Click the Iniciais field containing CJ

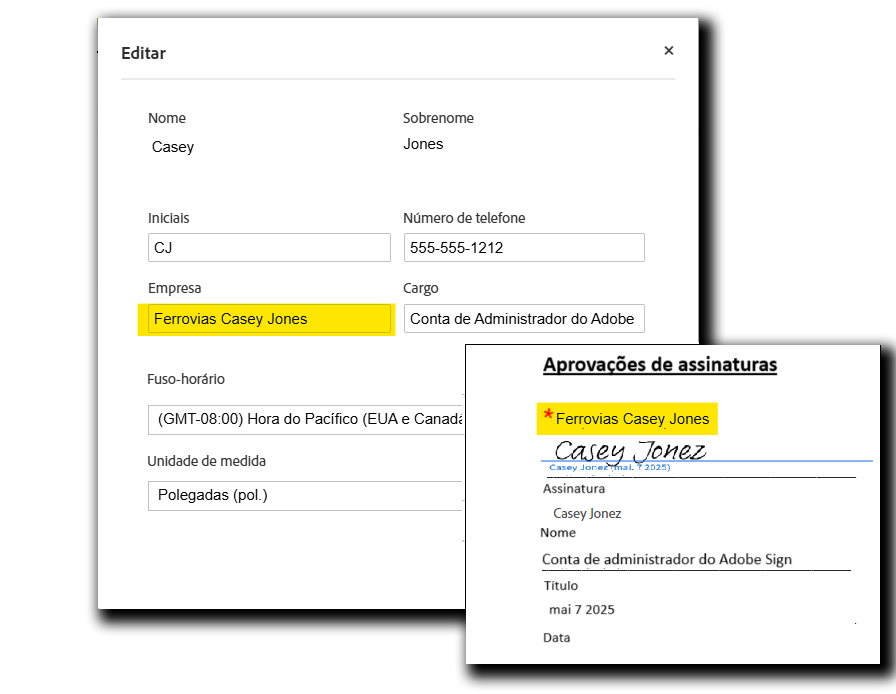pyautogui.click(x=269, y=248)
